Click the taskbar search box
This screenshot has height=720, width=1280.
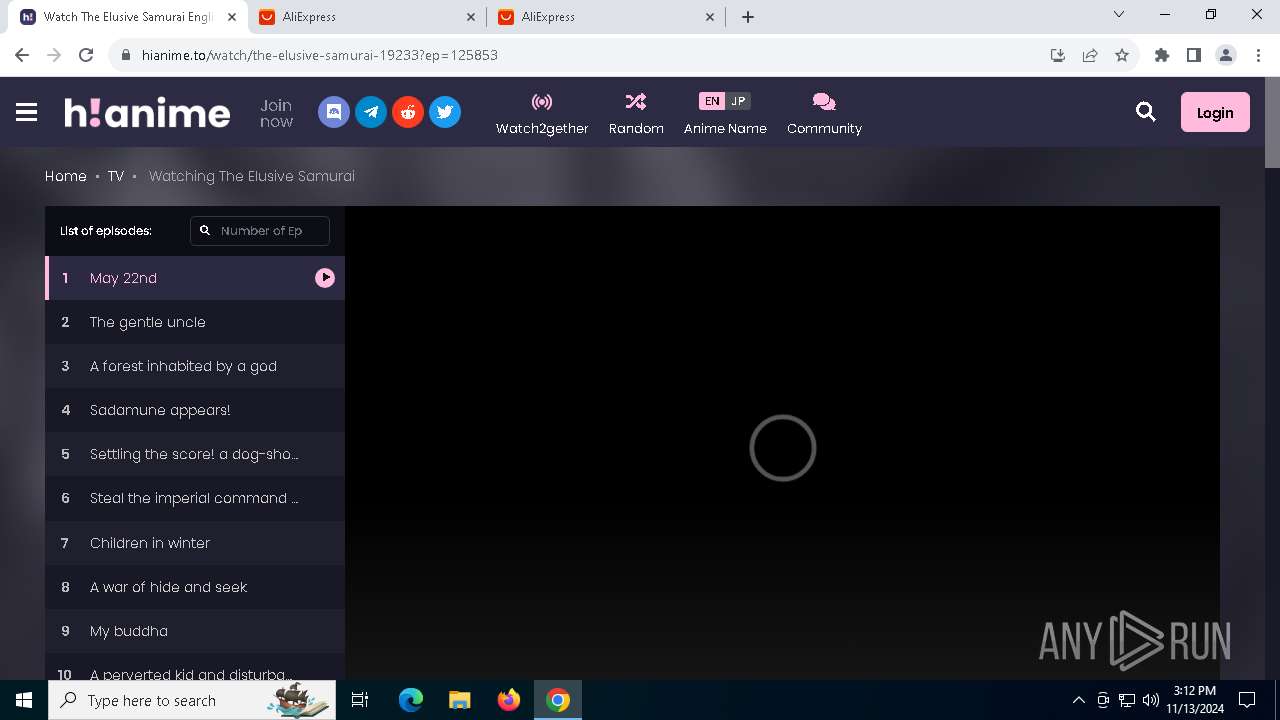pos(192,700)
